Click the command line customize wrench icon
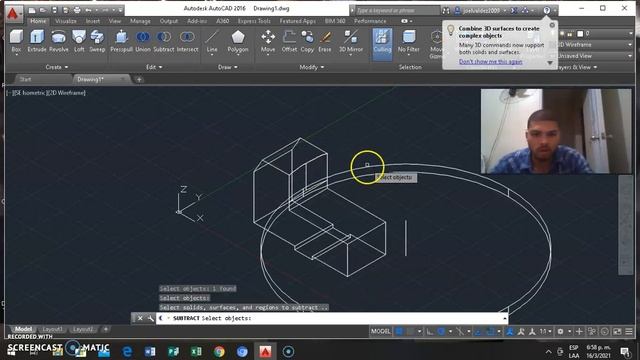 [150, 318]
